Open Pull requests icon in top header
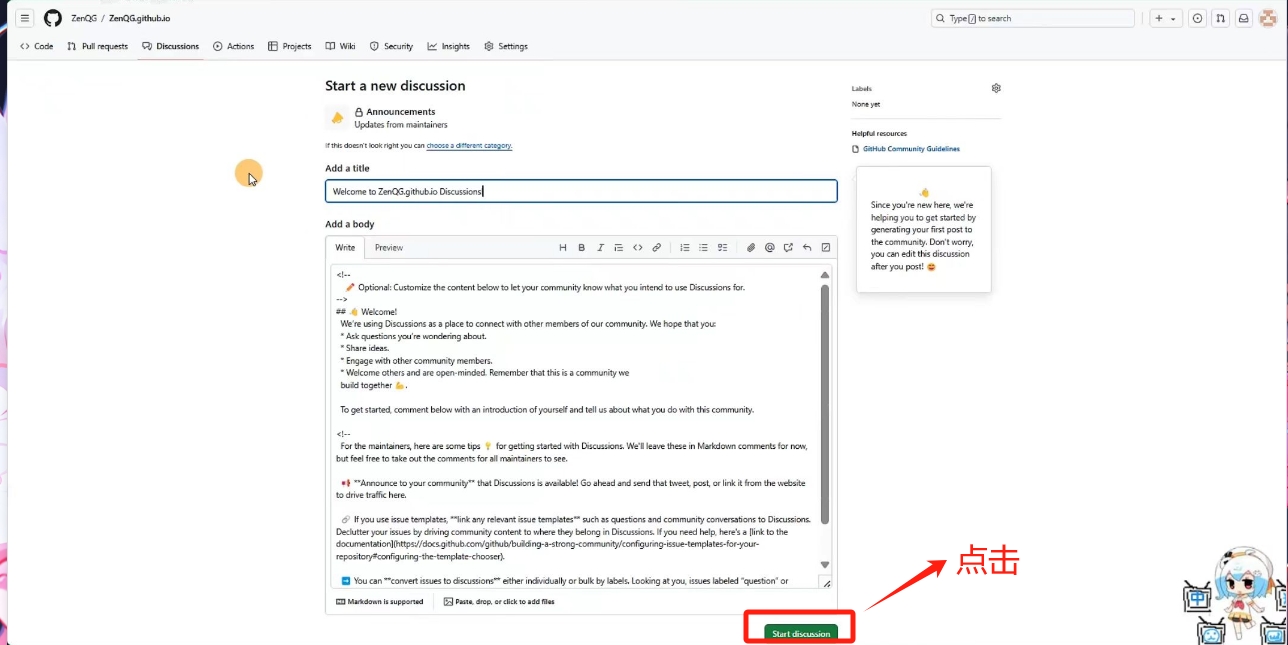The width and height of the screenshot is (1288, 645). pyautogui.click(x=1220, y=18)
